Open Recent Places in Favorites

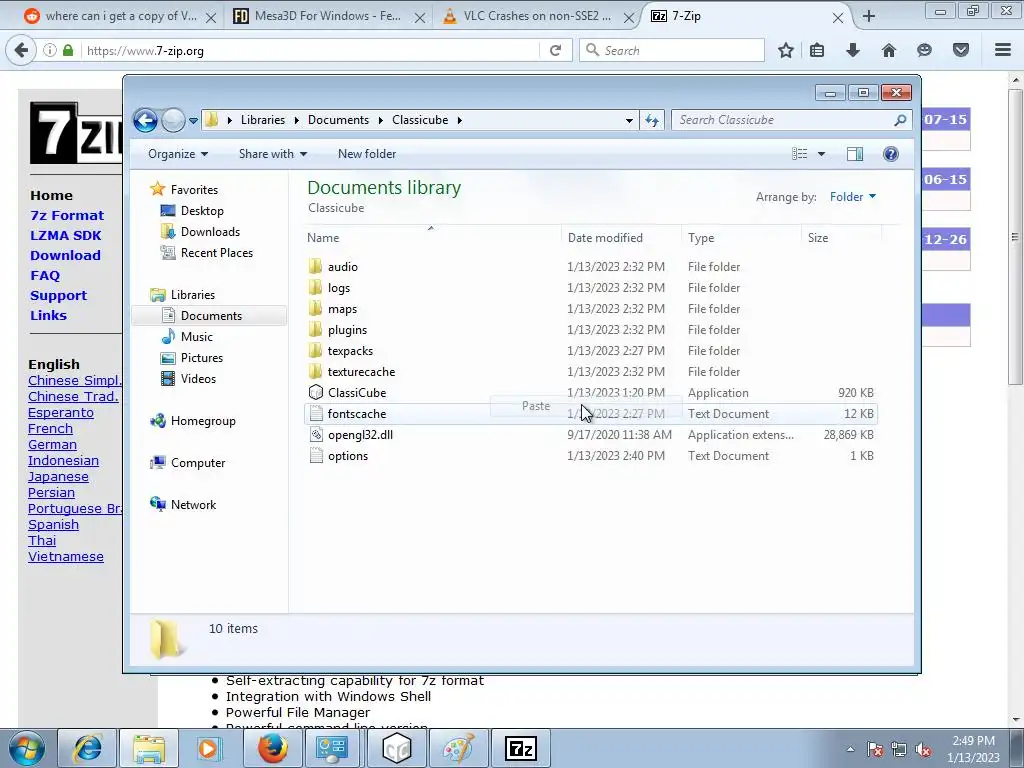pyautogui.click(x=216, y=253)
